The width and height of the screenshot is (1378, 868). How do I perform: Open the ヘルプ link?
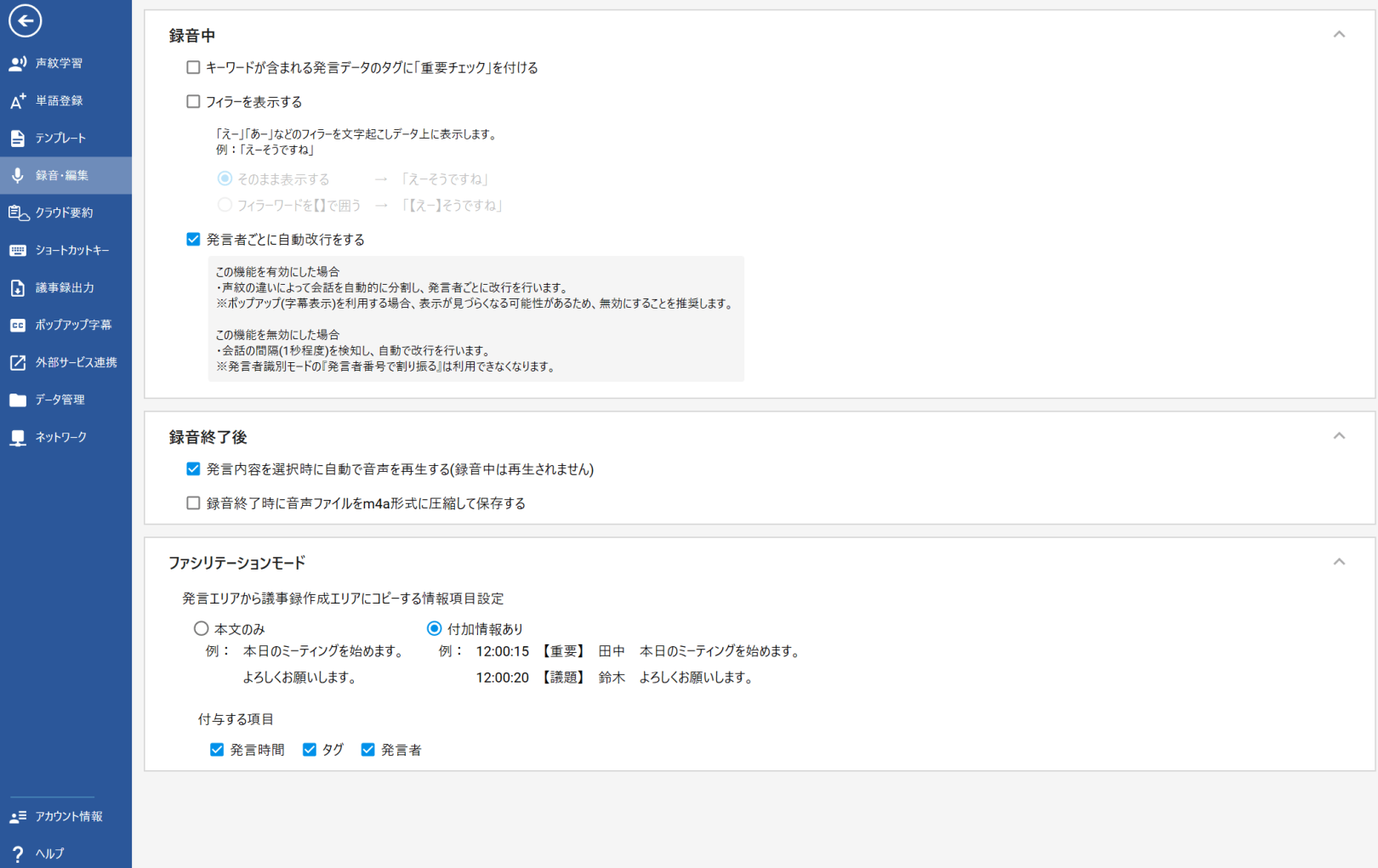(49, 854)
